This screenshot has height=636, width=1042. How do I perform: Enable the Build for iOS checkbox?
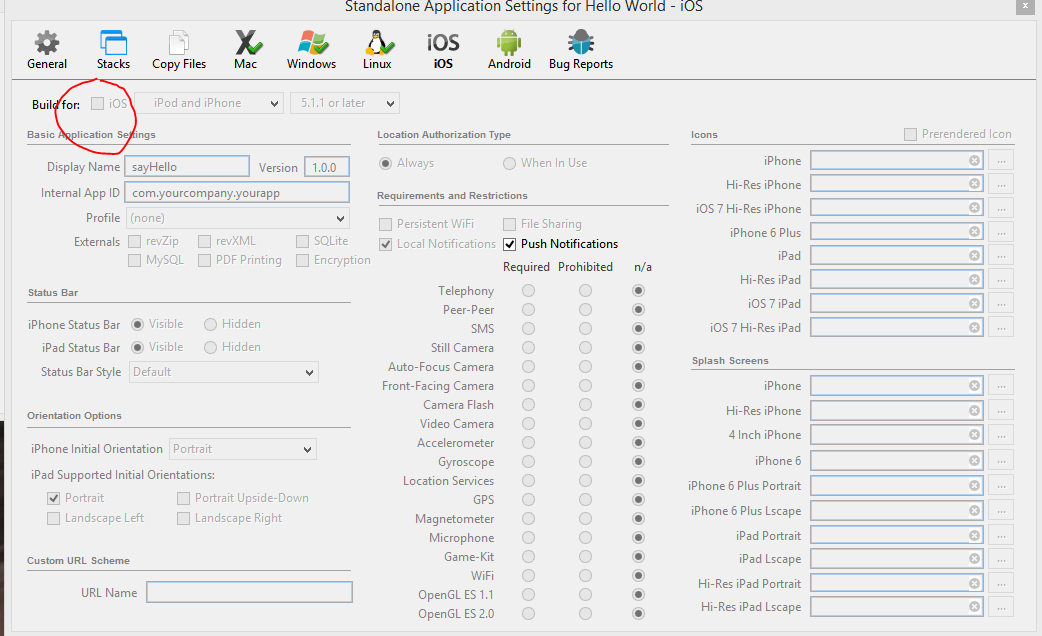click(x=97, y=103)
